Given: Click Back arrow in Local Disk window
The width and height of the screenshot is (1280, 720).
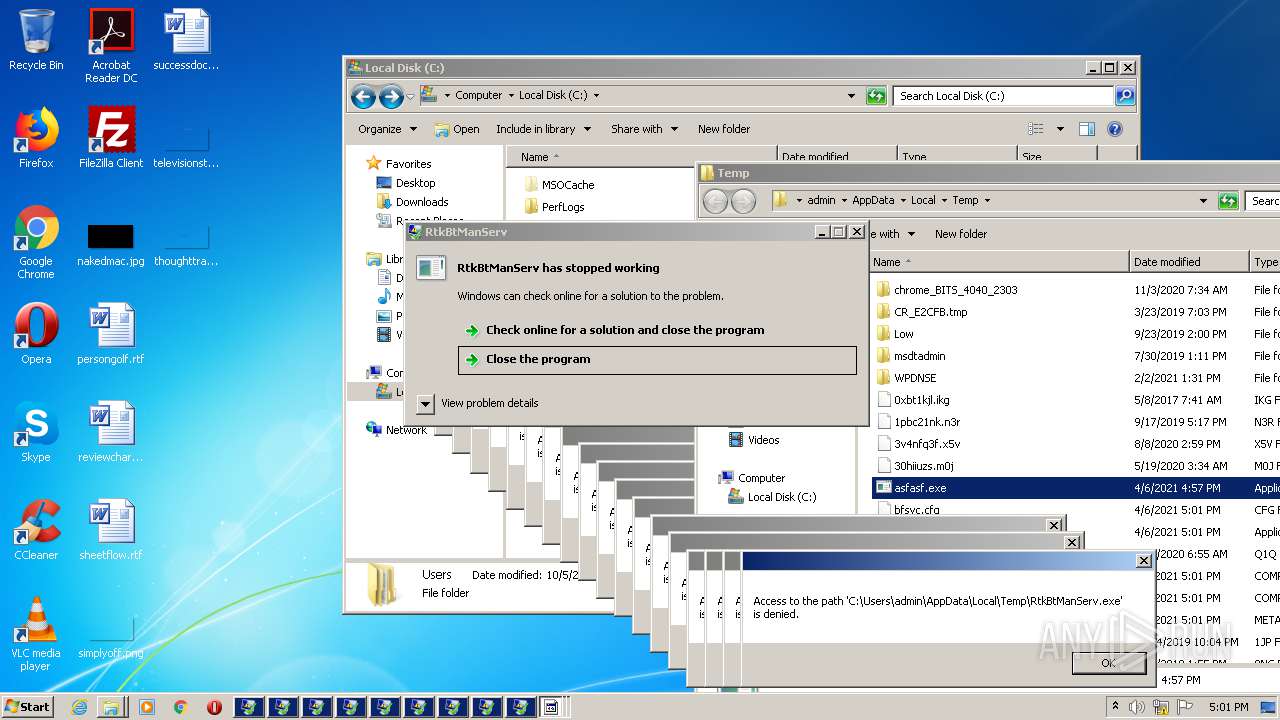Looking at the screenshot, I should click(x=363, y=96).
